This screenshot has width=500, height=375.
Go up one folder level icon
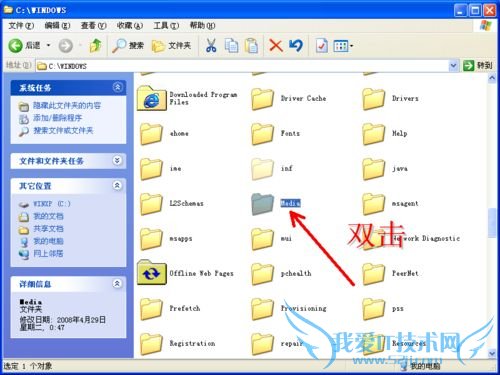pyautogui.click(x=96, y=45)
